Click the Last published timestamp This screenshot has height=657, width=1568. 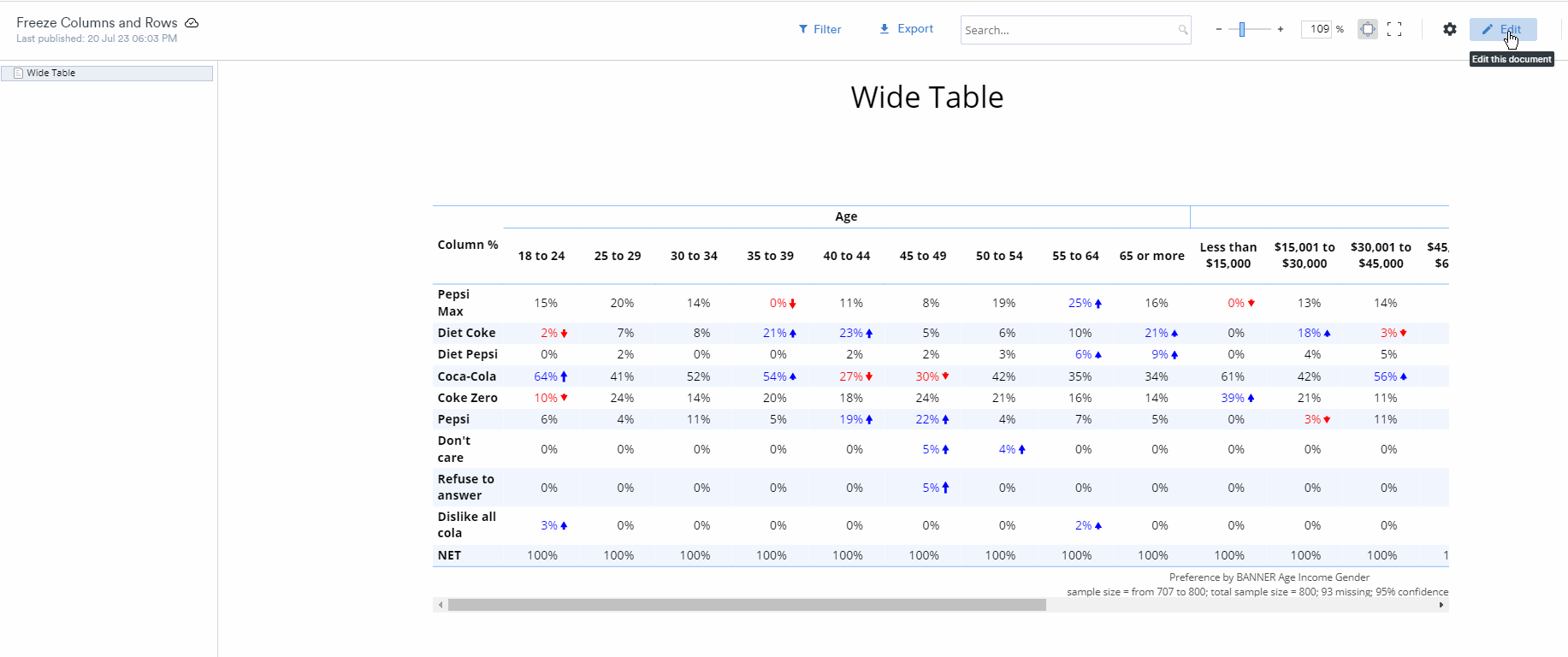(97, 38)
